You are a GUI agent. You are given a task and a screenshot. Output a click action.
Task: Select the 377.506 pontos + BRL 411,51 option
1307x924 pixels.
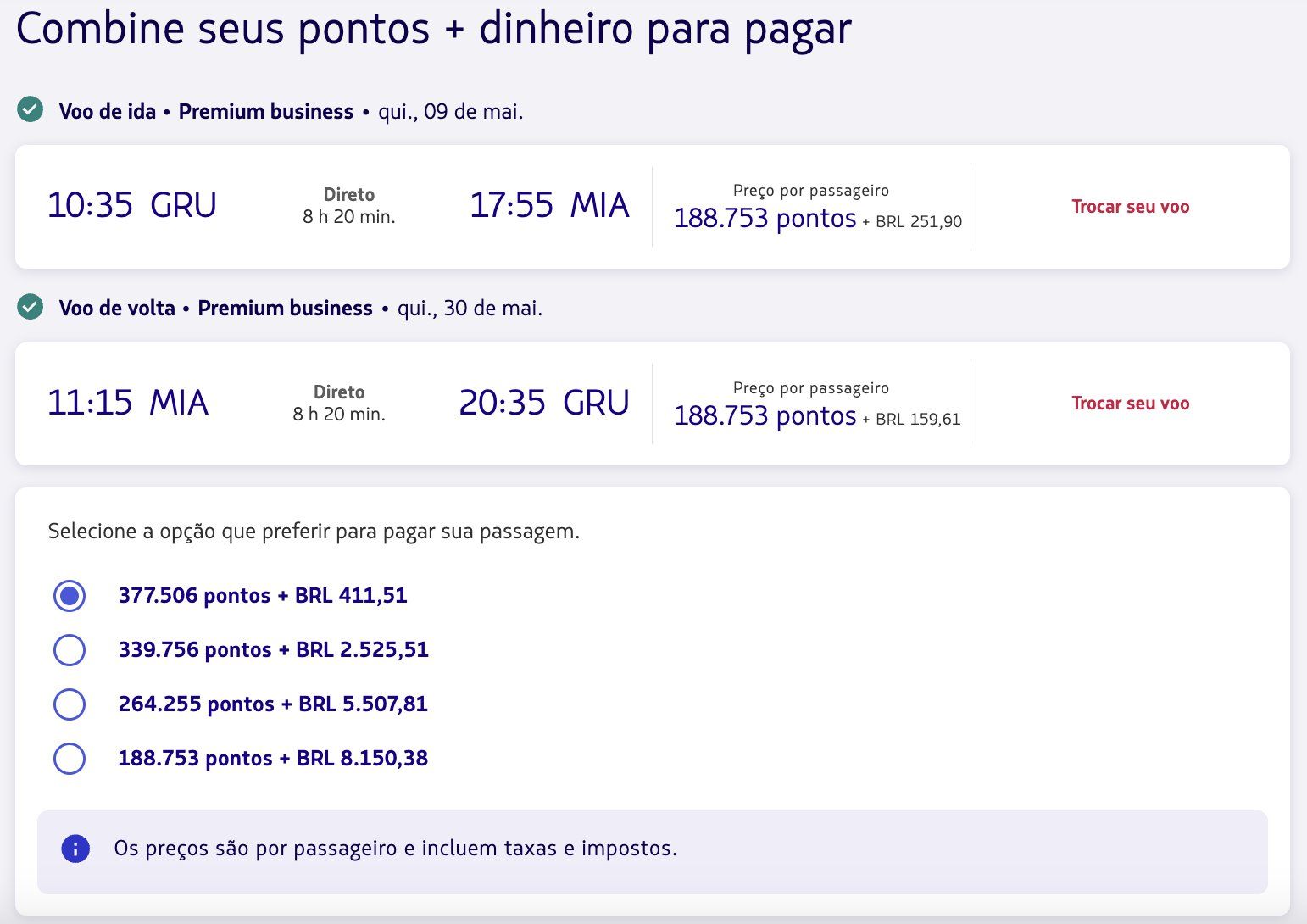point(70,596)
